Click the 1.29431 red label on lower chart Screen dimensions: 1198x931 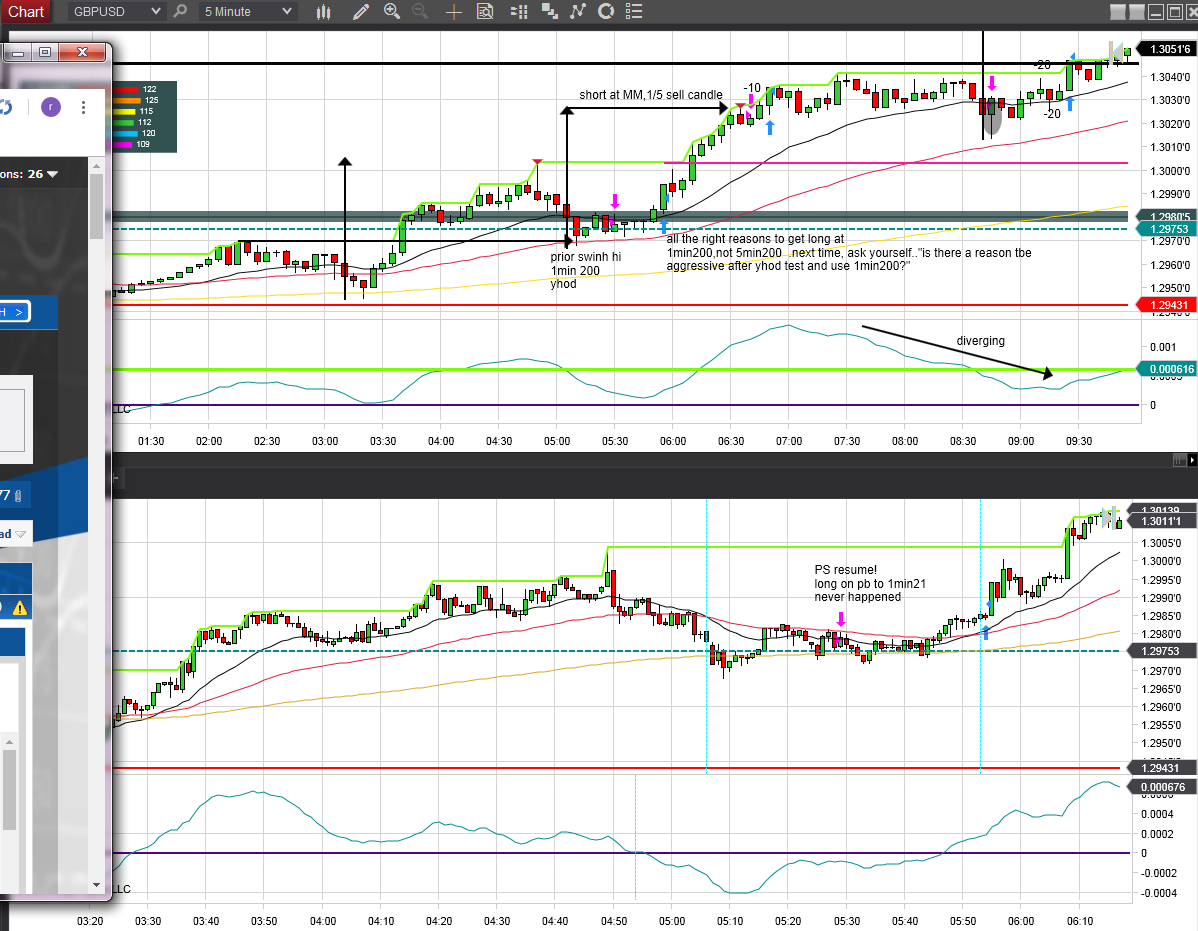(x=1163, y=768)
